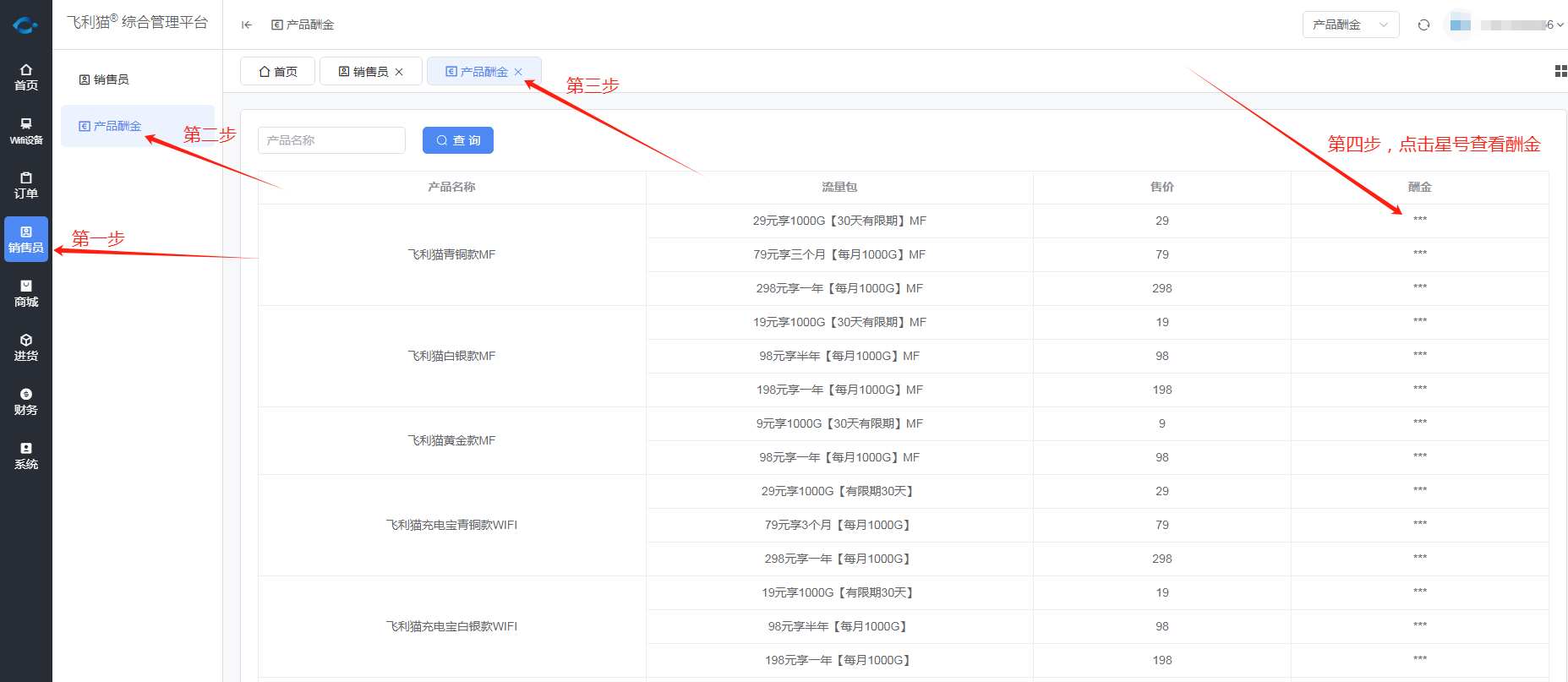Go to 订单 orders sidebar icon
Viewport: 1568px width, 682px height.
click(26, 185)
